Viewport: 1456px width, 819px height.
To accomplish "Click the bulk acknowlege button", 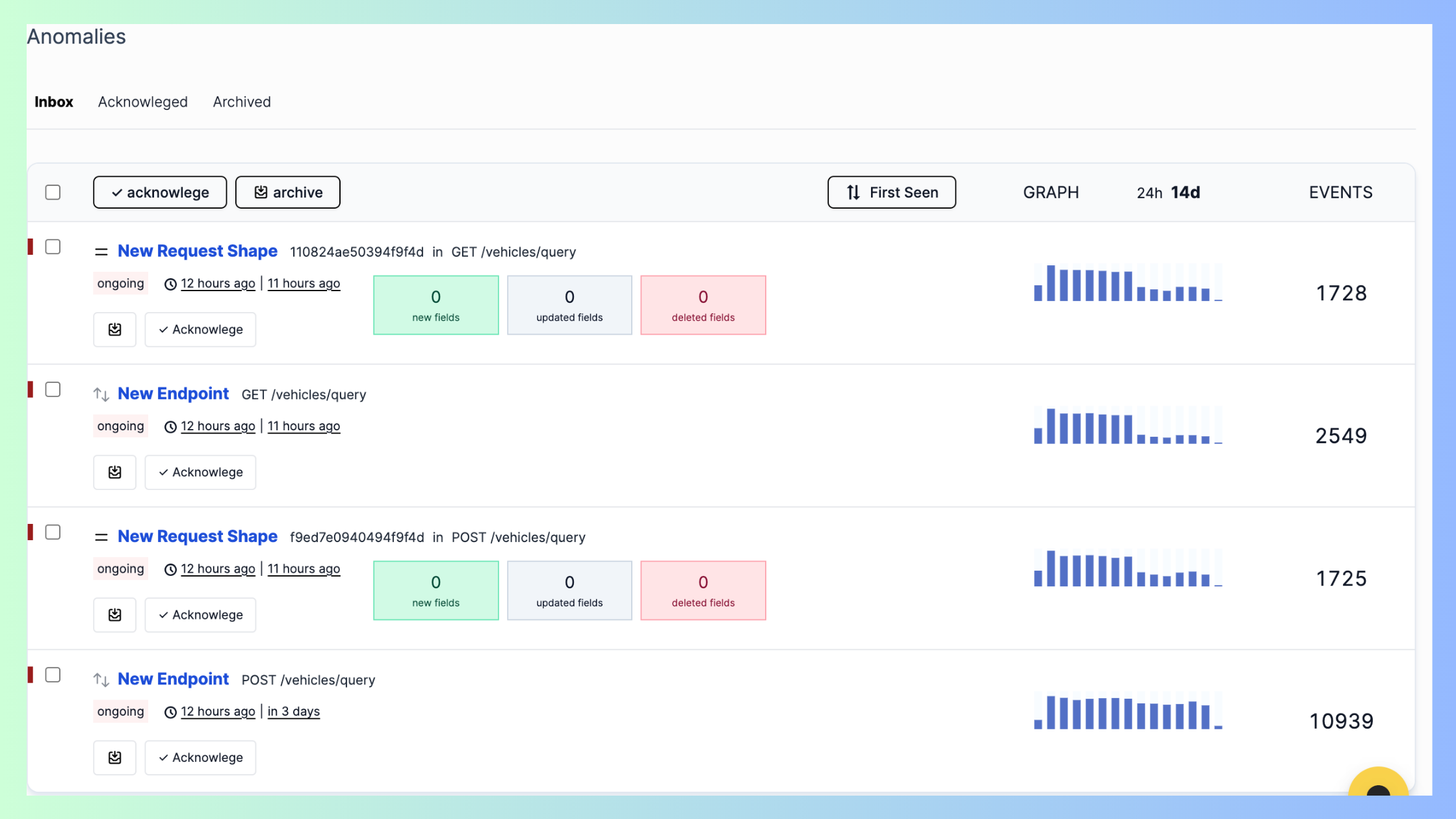I will 159,192.
